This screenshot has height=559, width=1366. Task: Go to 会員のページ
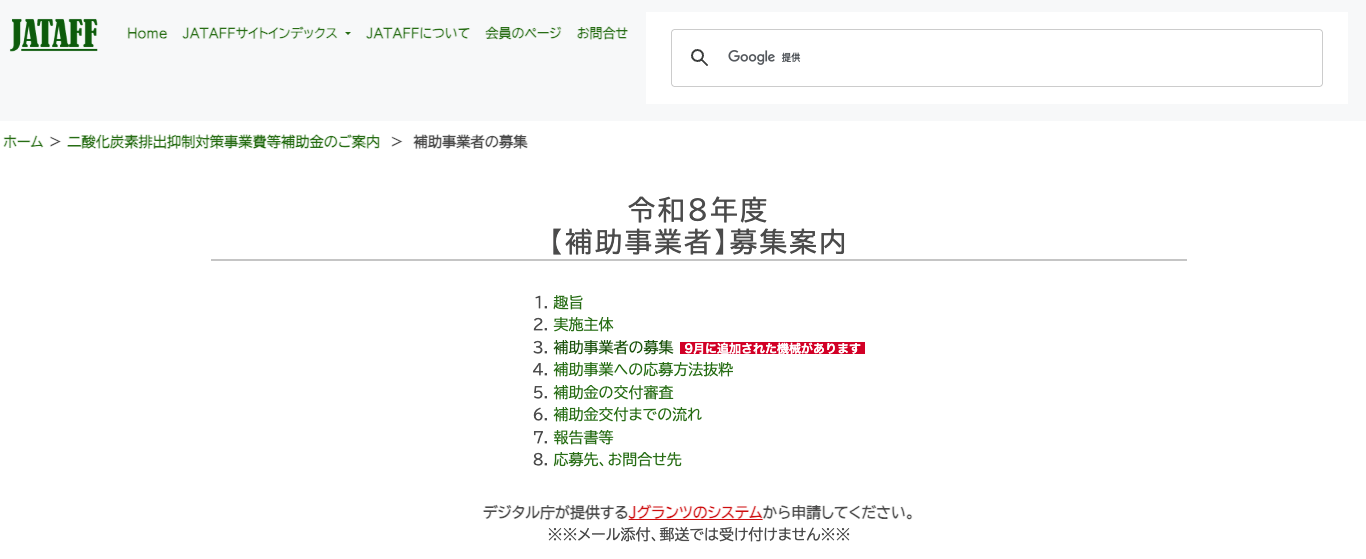point(523,33)
